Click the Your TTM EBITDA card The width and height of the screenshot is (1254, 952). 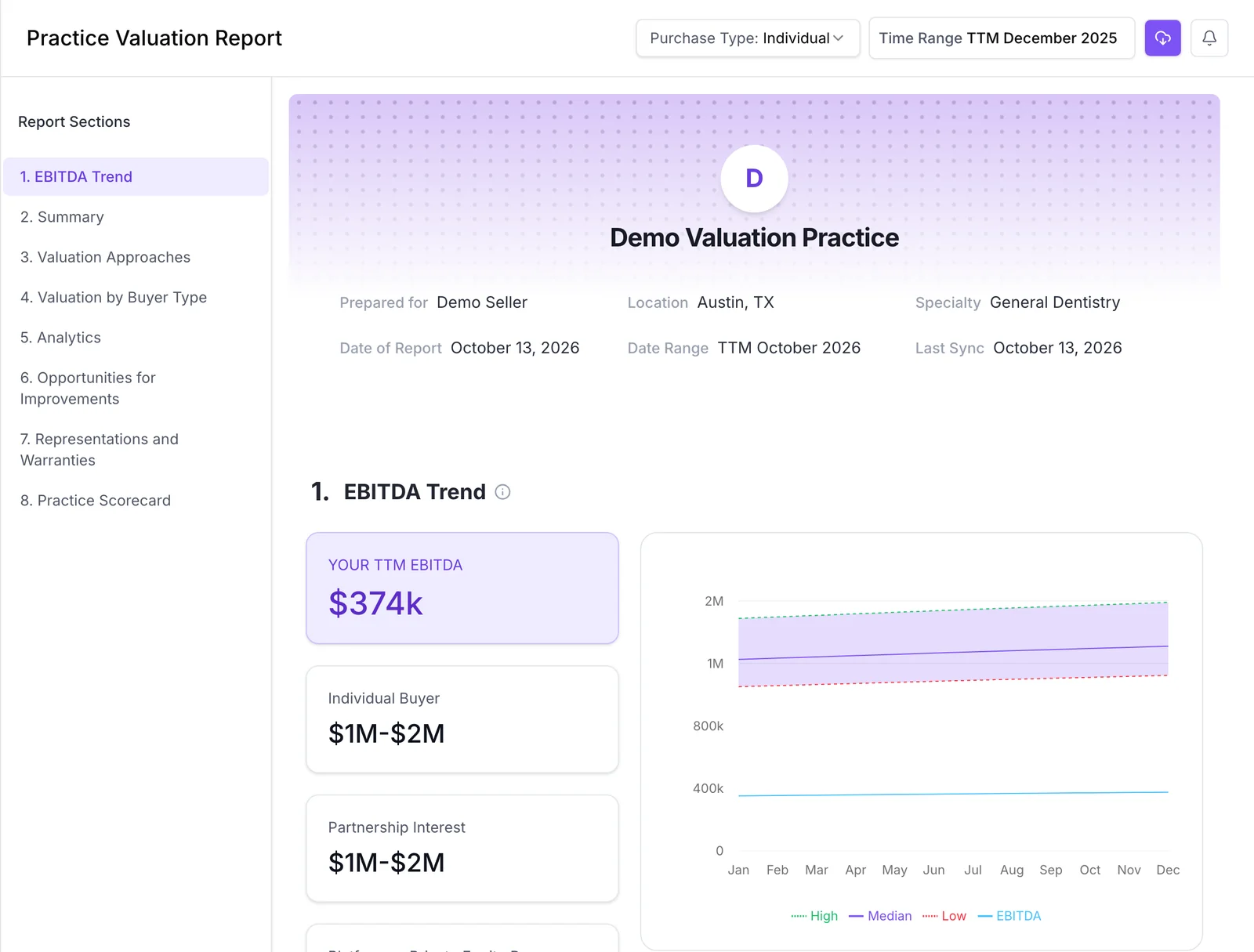coord(462,588)
